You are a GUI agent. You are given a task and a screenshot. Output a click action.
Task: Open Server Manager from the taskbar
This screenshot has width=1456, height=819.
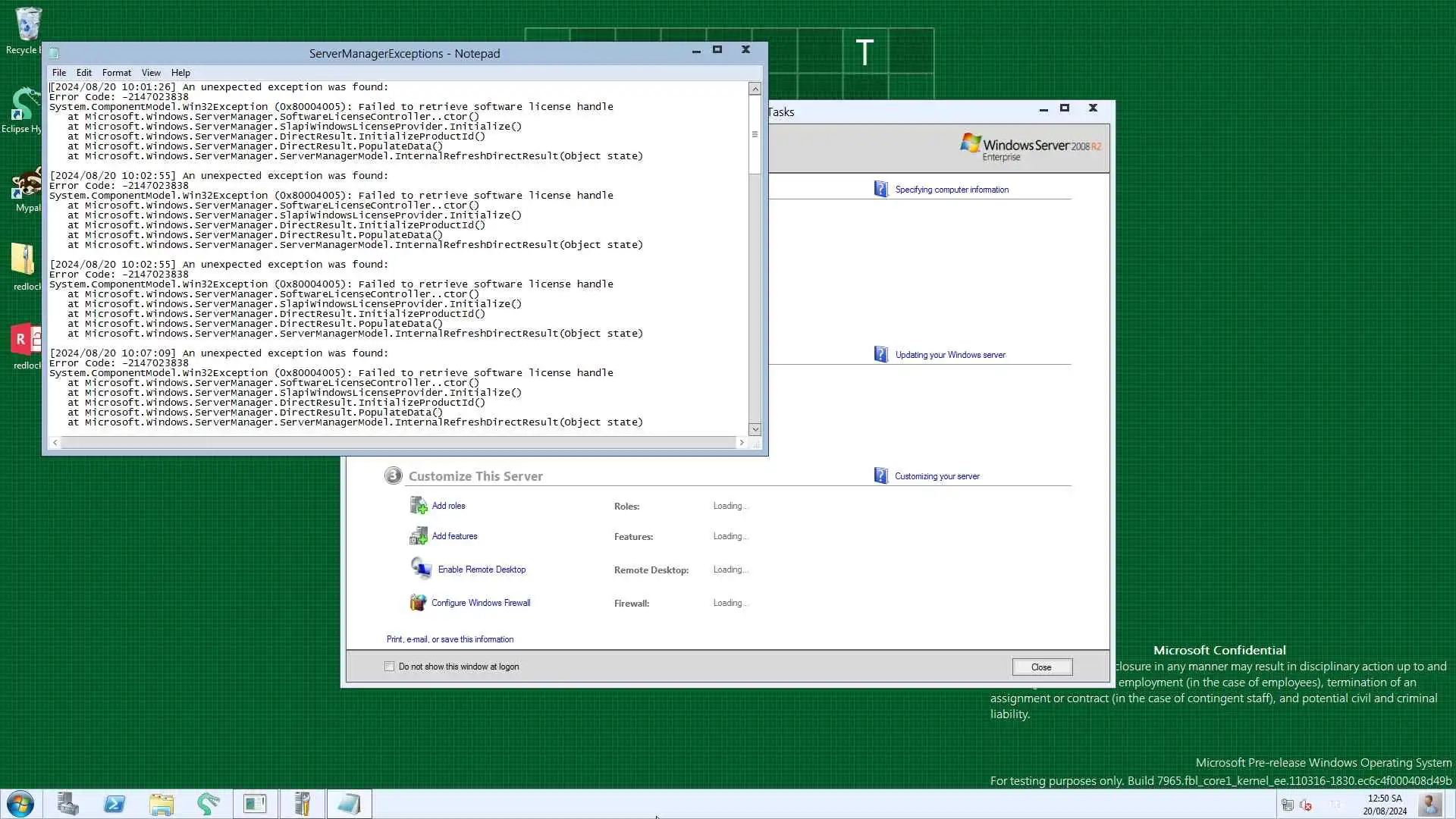tap(67, 804)
